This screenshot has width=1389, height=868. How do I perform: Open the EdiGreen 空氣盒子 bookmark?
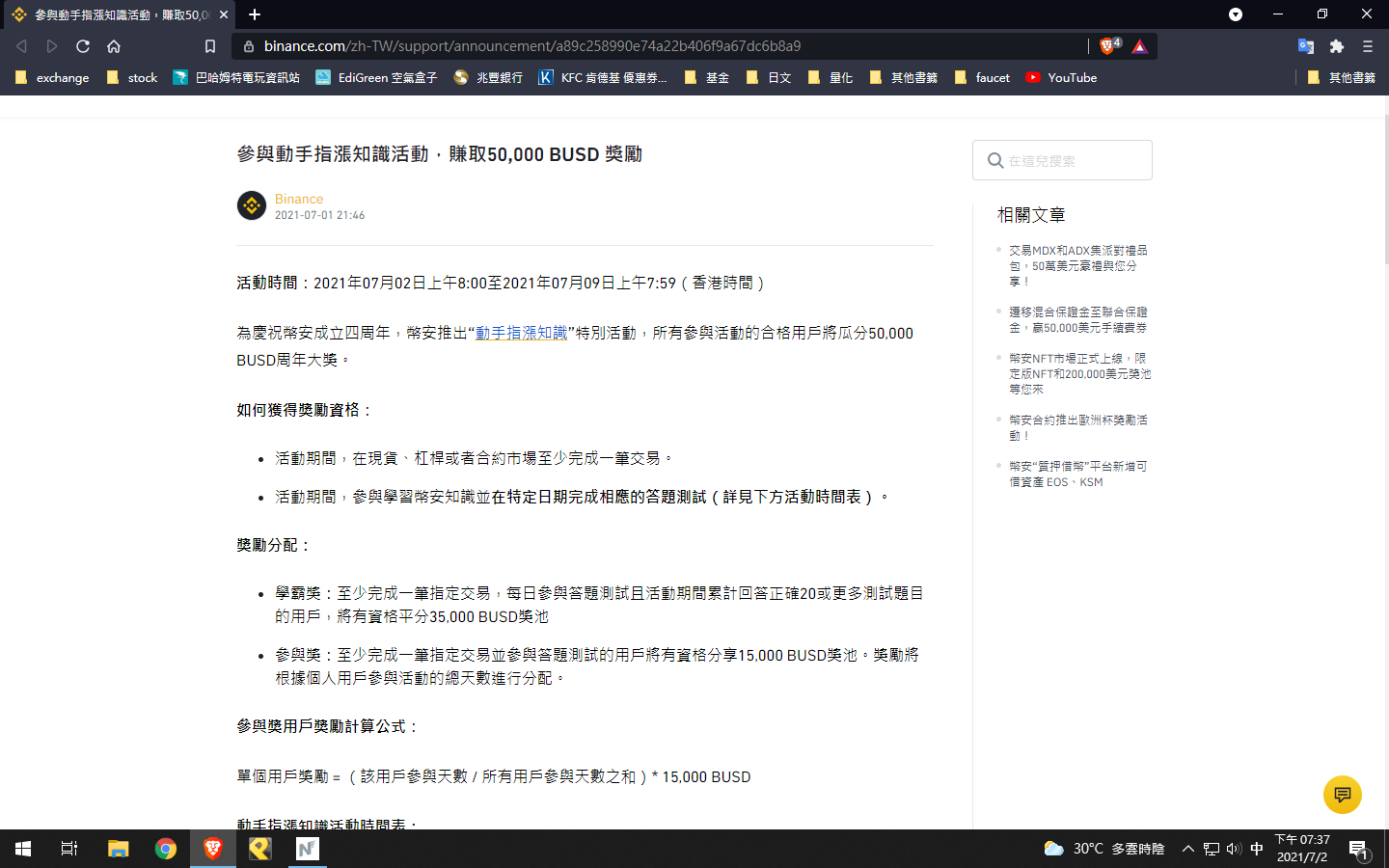(x=376, y=78)
